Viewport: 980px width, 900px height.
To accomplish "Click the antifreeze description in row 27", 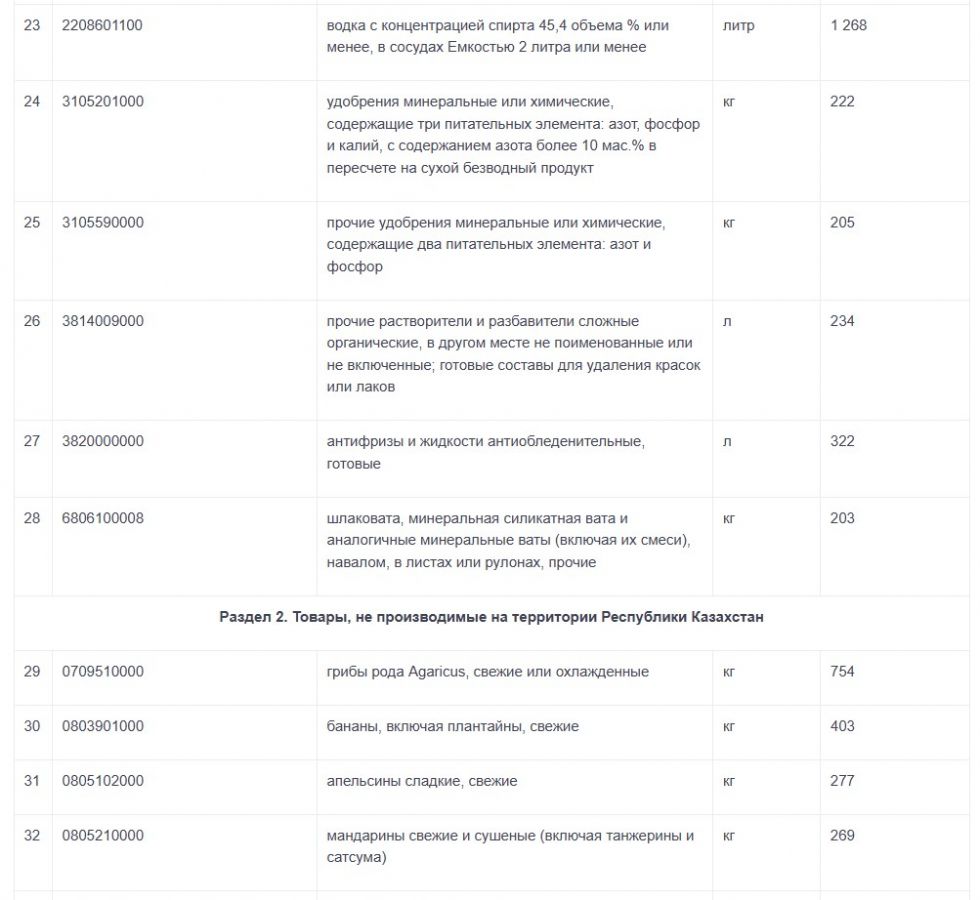I will (485, 451).
